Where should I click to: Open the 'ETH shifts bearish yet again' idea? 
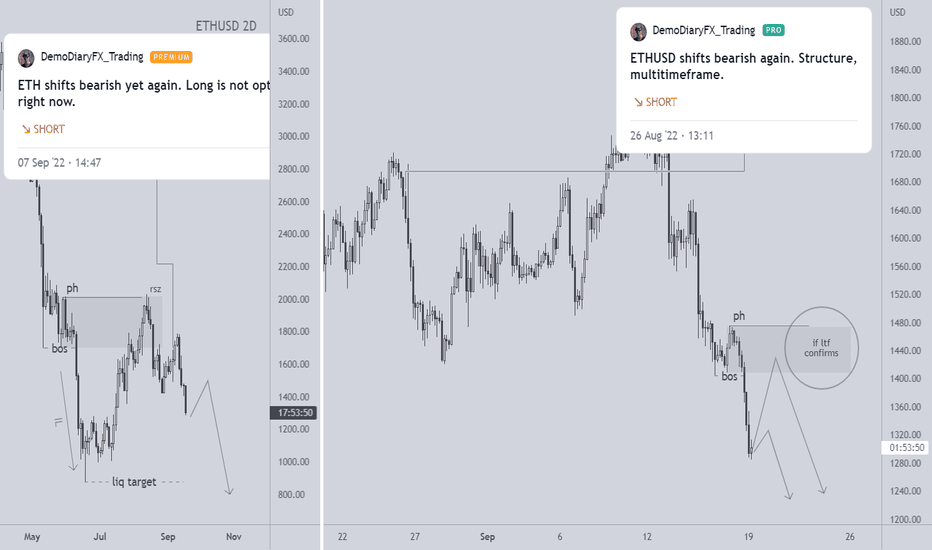point(143,93)
